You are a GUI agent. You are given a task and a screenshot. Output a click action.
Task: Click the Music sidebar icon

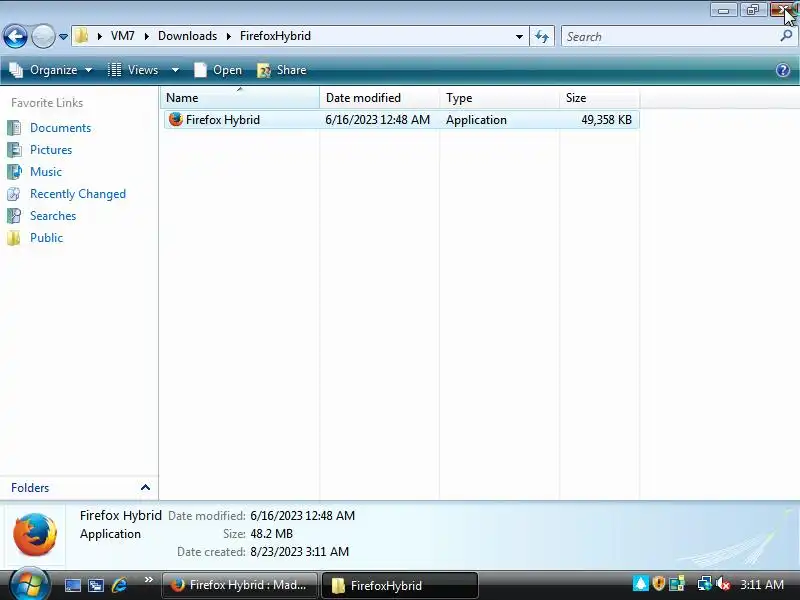(x=14, y=171)
